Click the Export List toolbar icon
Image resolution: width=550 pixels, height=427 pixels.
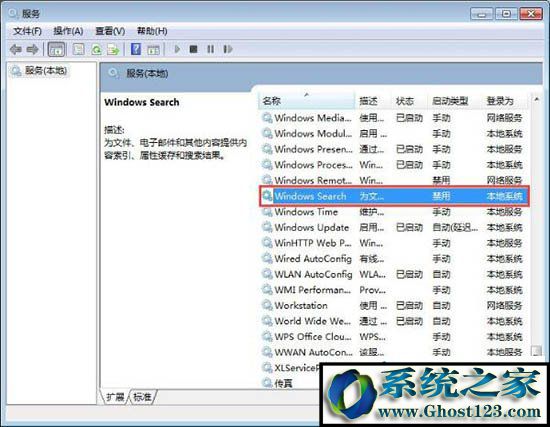click(113, 49)
